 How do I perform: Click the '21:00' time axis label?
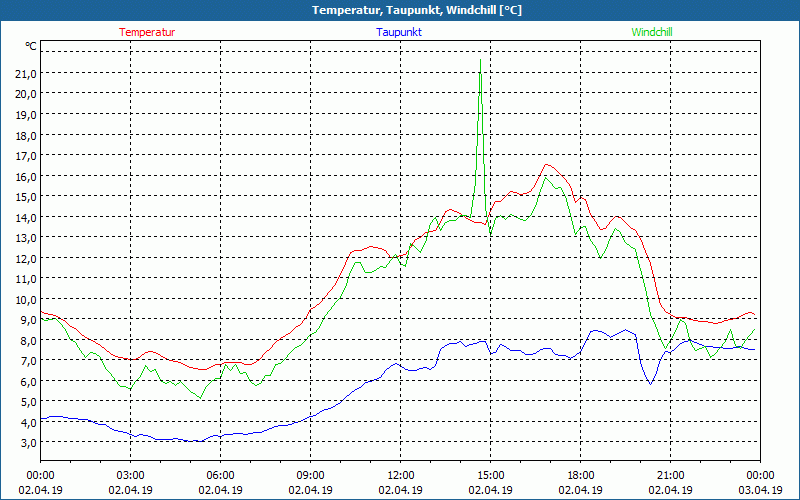click(x=670, y=476)
